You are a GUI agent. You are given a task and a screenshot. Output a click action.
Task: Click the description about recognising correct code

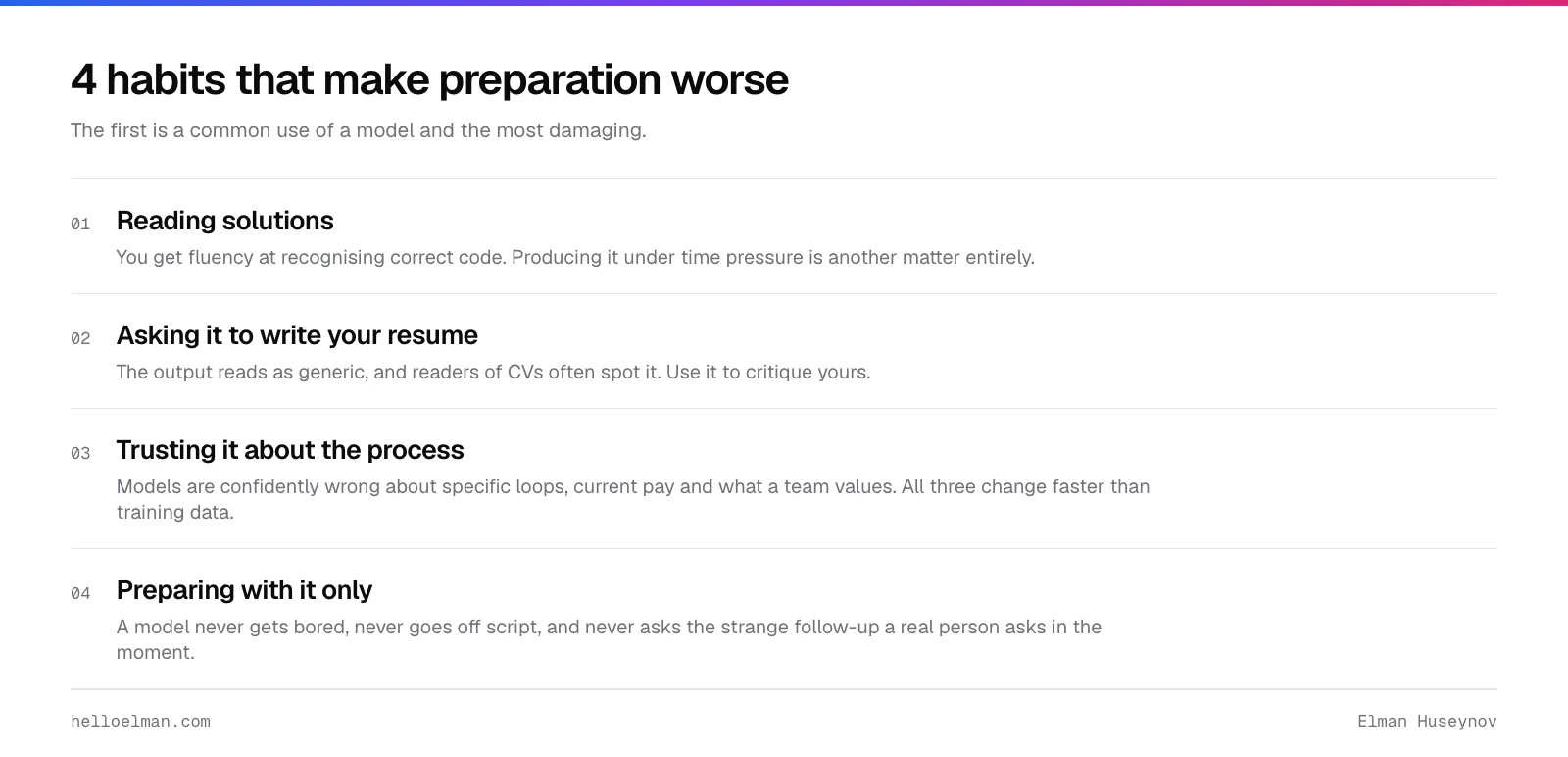[575, 257]
